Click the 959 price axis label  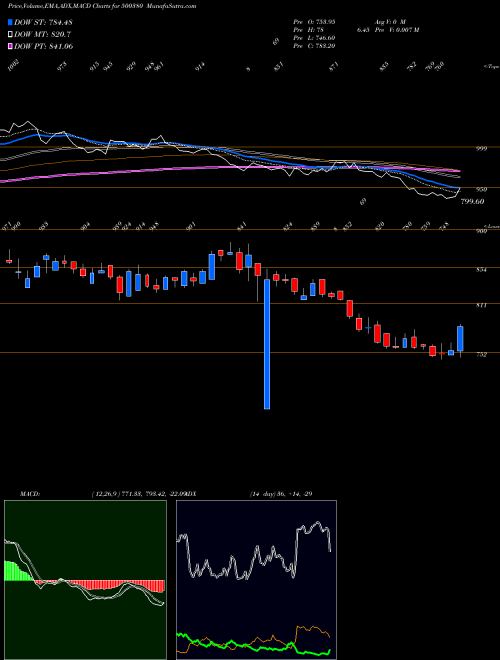click(482, 190)
